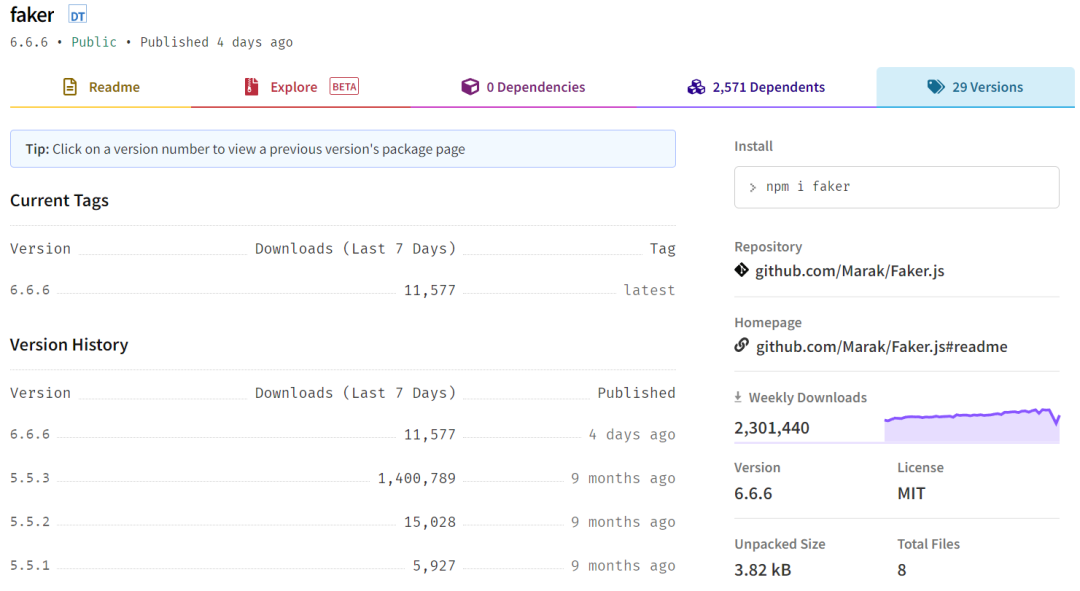The image size is (1080, 591).
Task: Click the purple Dependencies cube icon
Action: click(470, 87)
